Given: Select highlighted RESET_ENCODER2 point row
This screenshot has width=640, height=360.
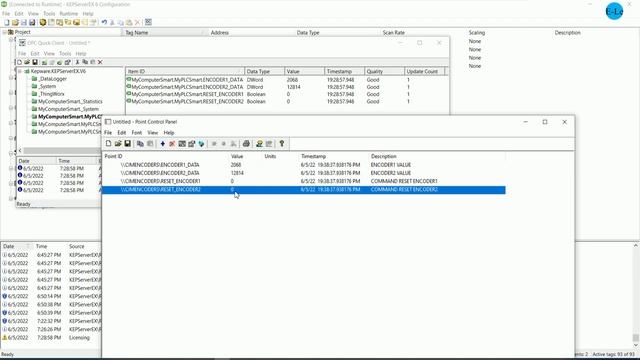Looking at the screenshot, I should tap(304, 190).
